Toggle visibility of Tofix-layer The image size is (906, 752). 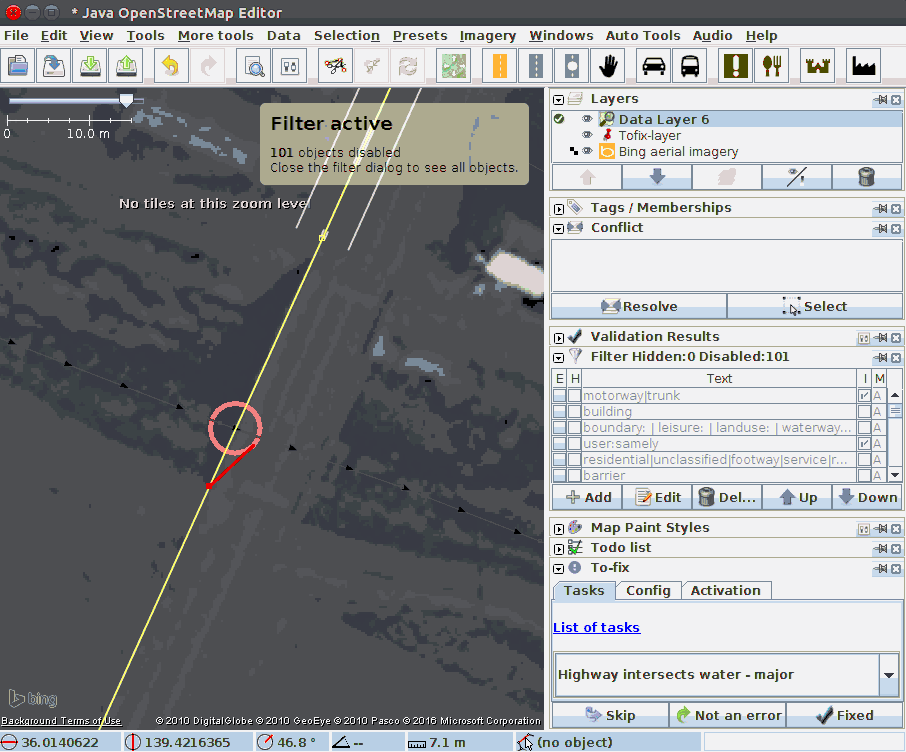tap(588, 135)
